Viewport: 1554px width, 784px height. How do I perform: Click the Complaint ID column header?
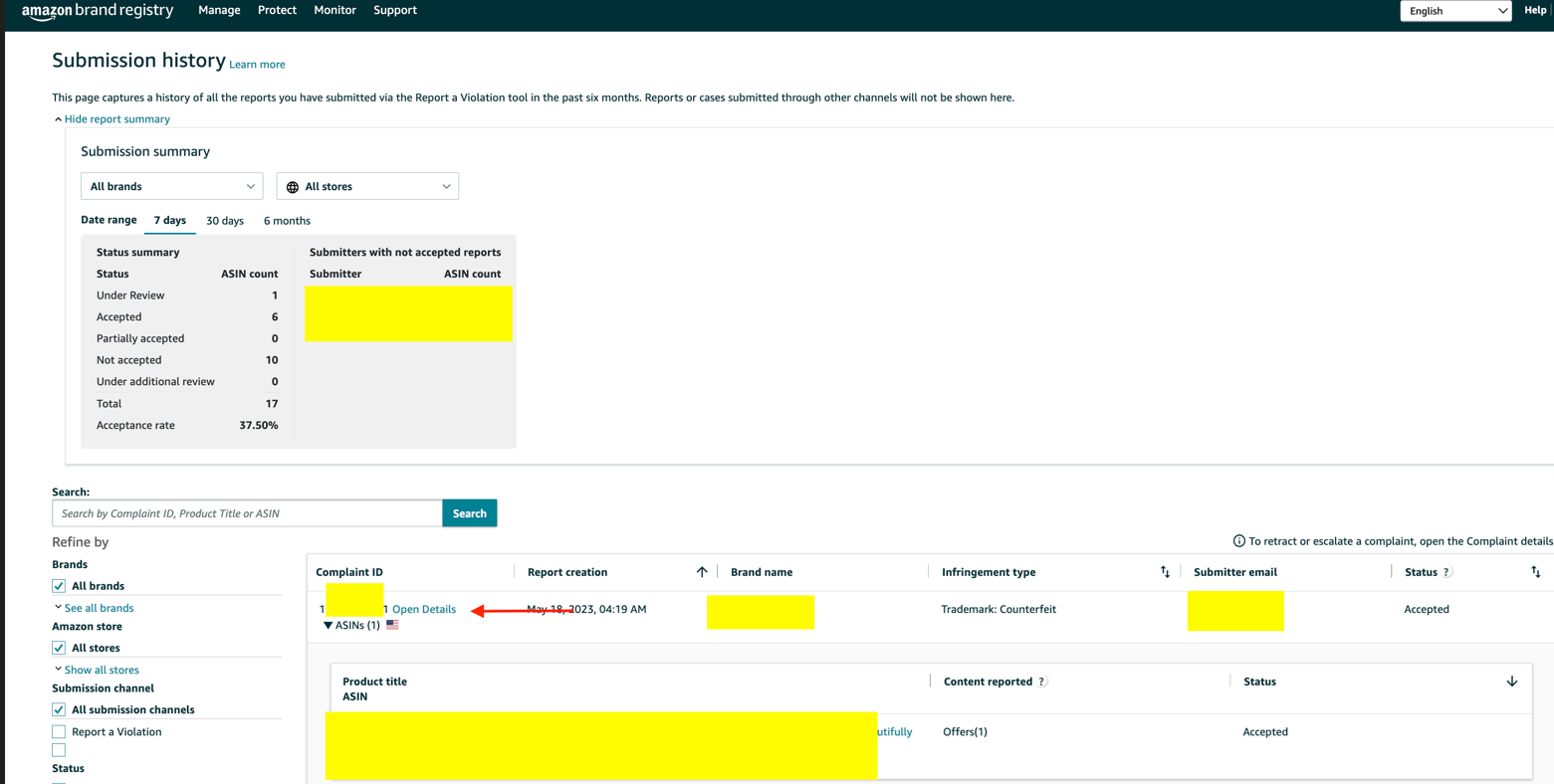349,572
